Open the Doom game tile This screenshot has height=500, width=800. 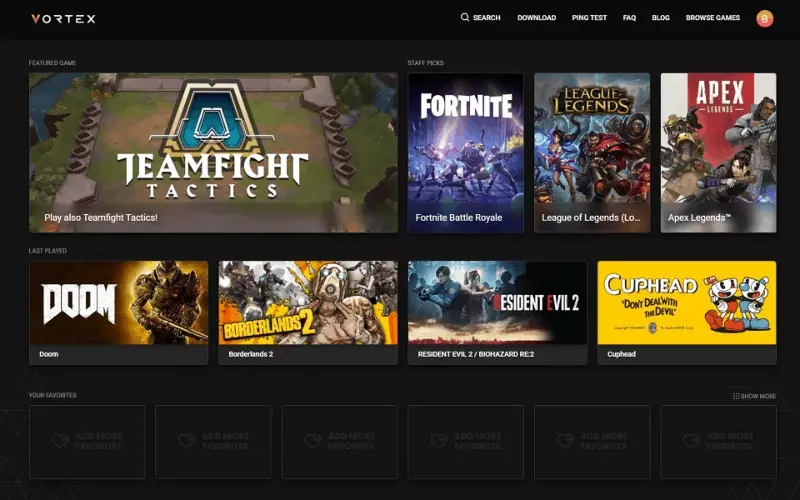(x=118, y=313)
